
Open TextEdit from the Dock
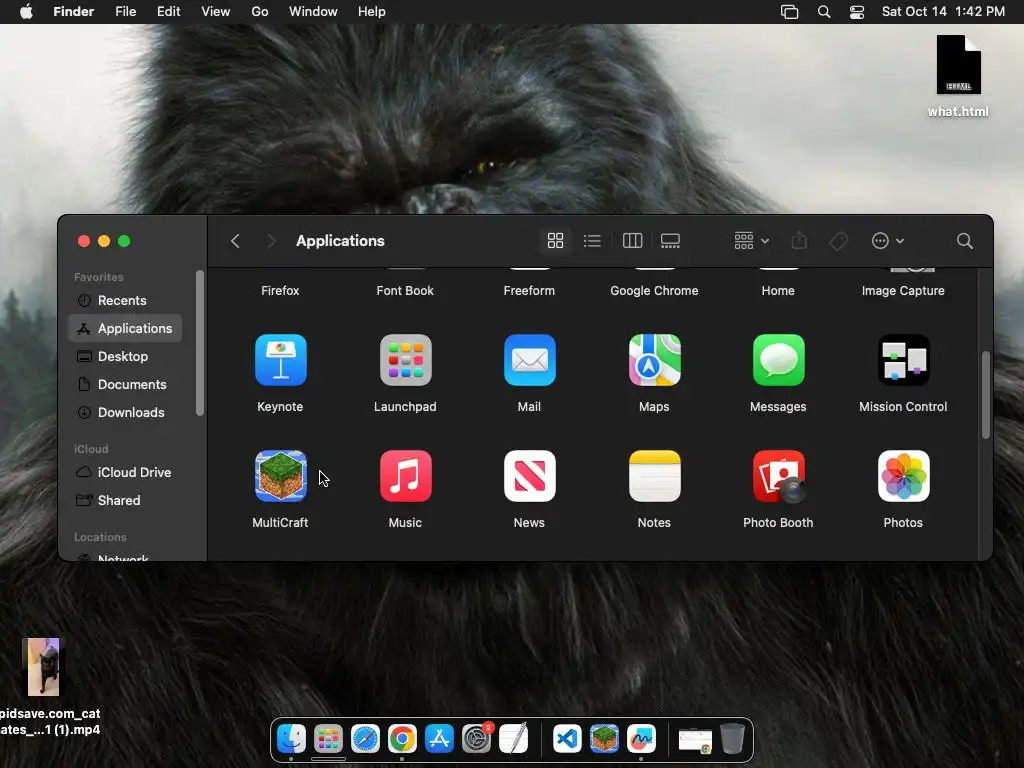[514, 739]
